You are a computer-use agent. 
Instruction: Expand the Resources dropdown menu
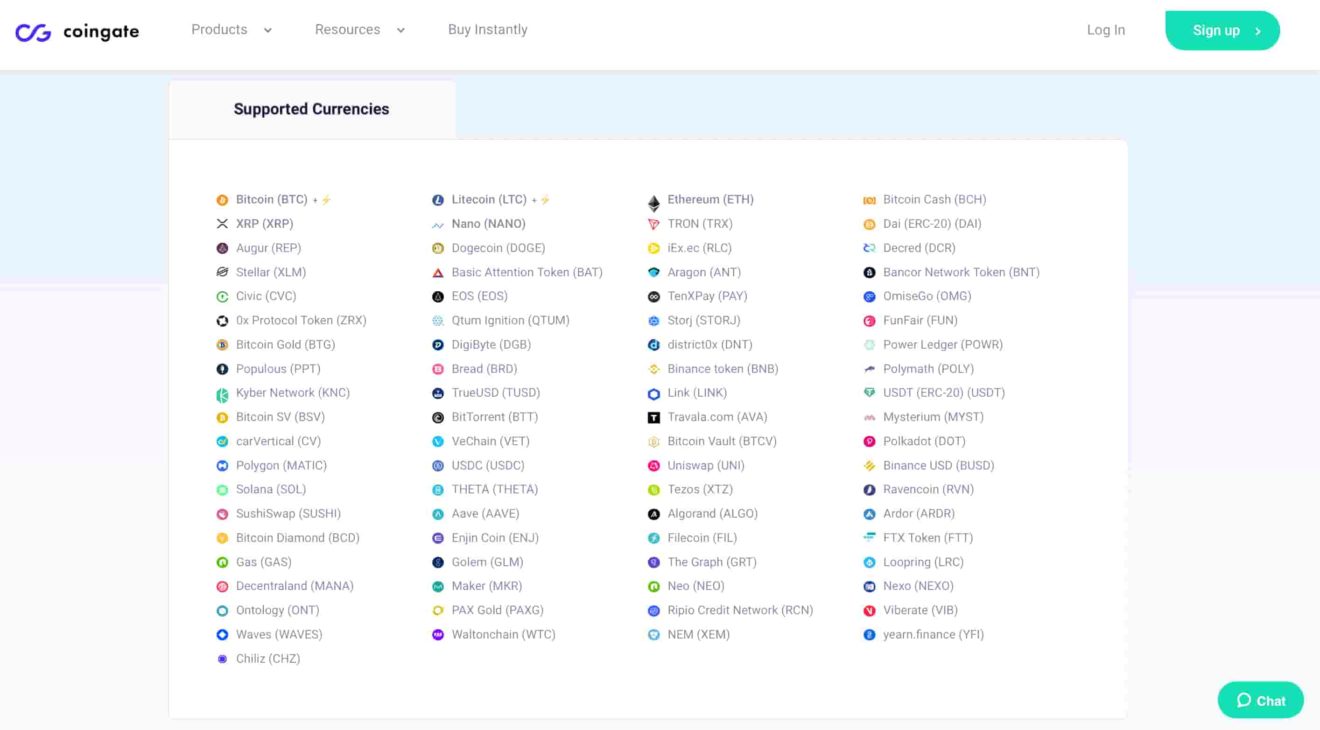pyautogui.click(x=359, y=30)
